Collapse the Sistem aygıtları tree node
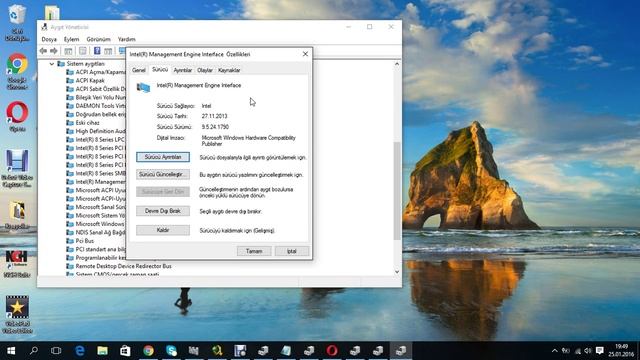The height and width of the screenshot is (360, 640). [52, 64]
